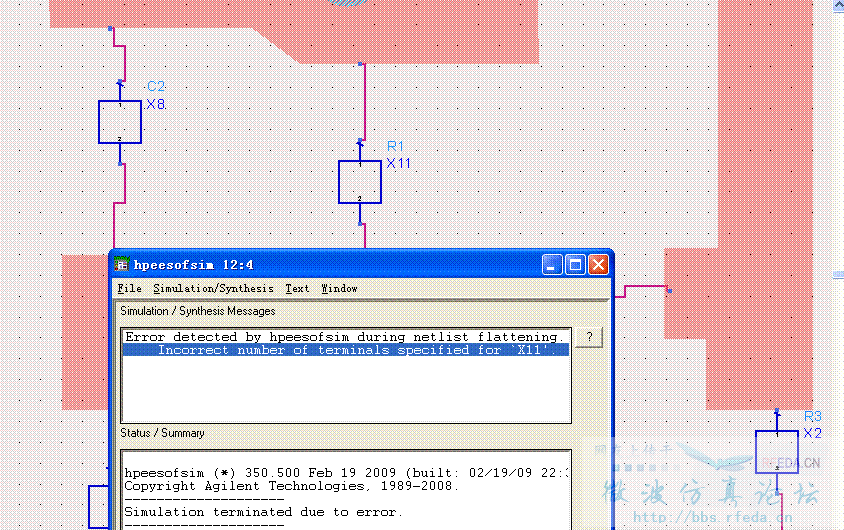Click the X8 instance label
844x530 pixels.
(156, 104)
